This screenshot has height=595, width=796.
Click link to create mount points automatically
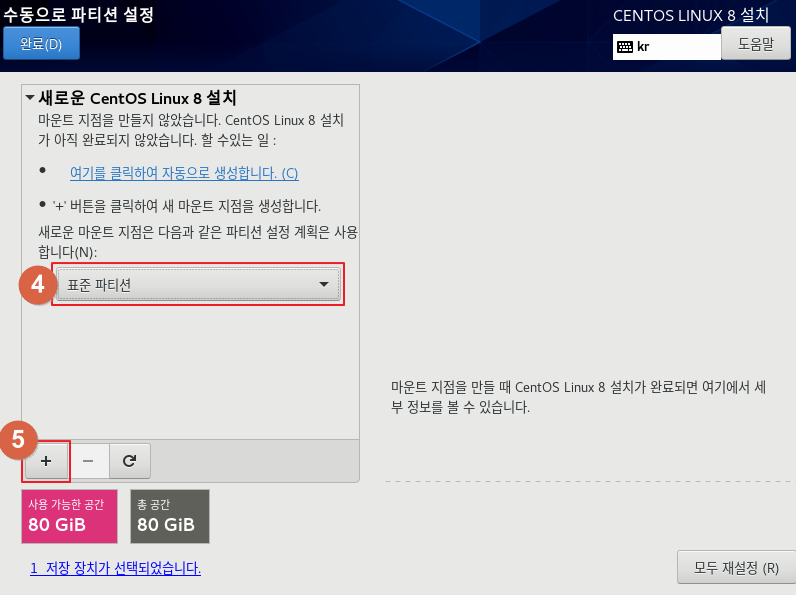pos(184,173)
